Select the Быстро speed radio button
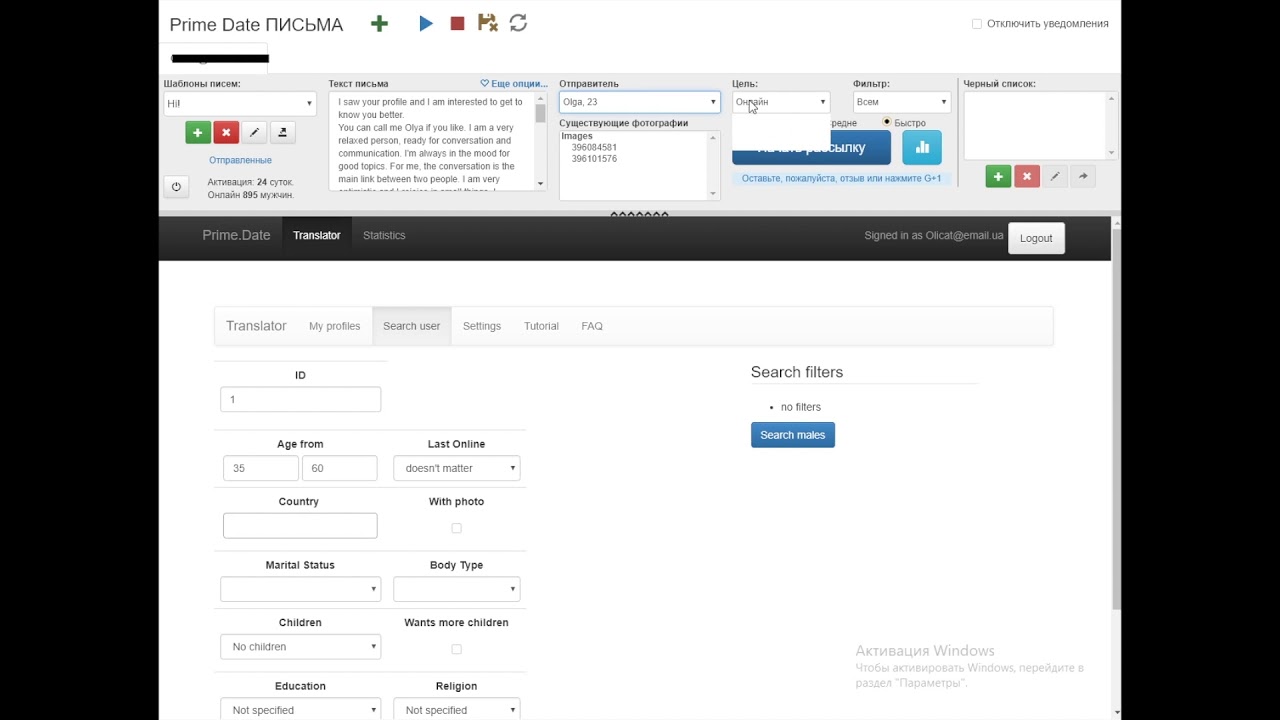The width and height of the screenshot is (1280, 720). click(x=887, y=122)
